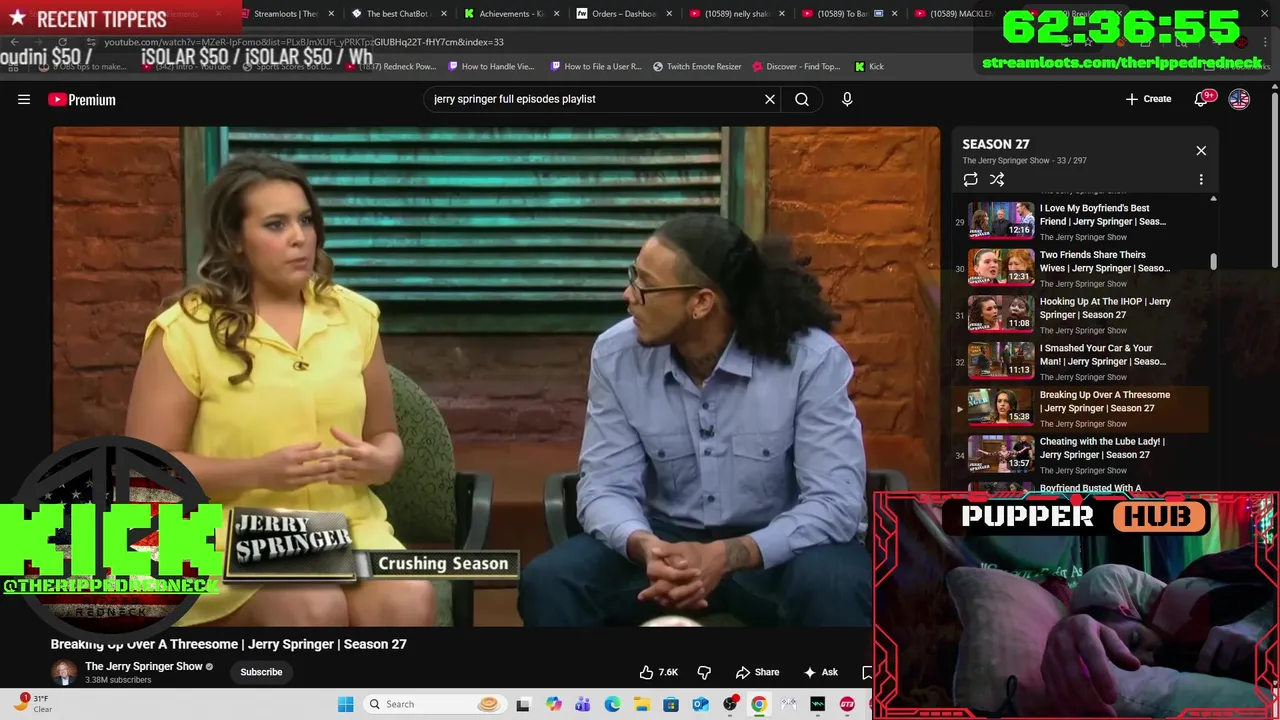
Task: Start voice search with the microphone
Action: [847, 99]
